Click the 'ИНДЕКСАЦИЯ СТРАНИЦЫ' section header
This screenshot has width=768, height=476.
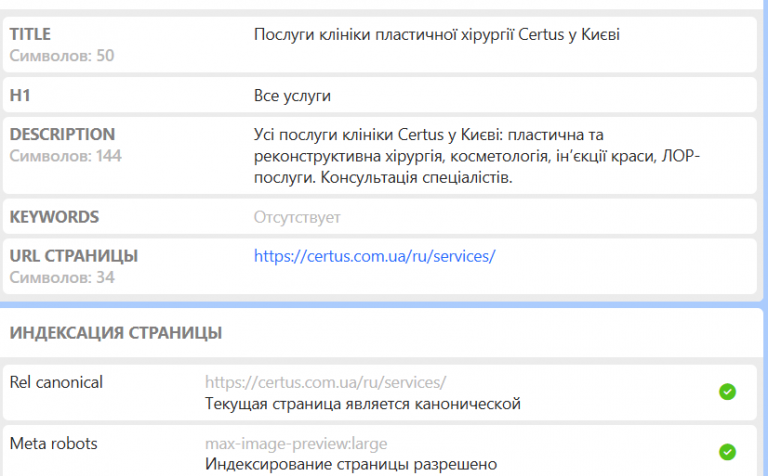tap(116, 333)
